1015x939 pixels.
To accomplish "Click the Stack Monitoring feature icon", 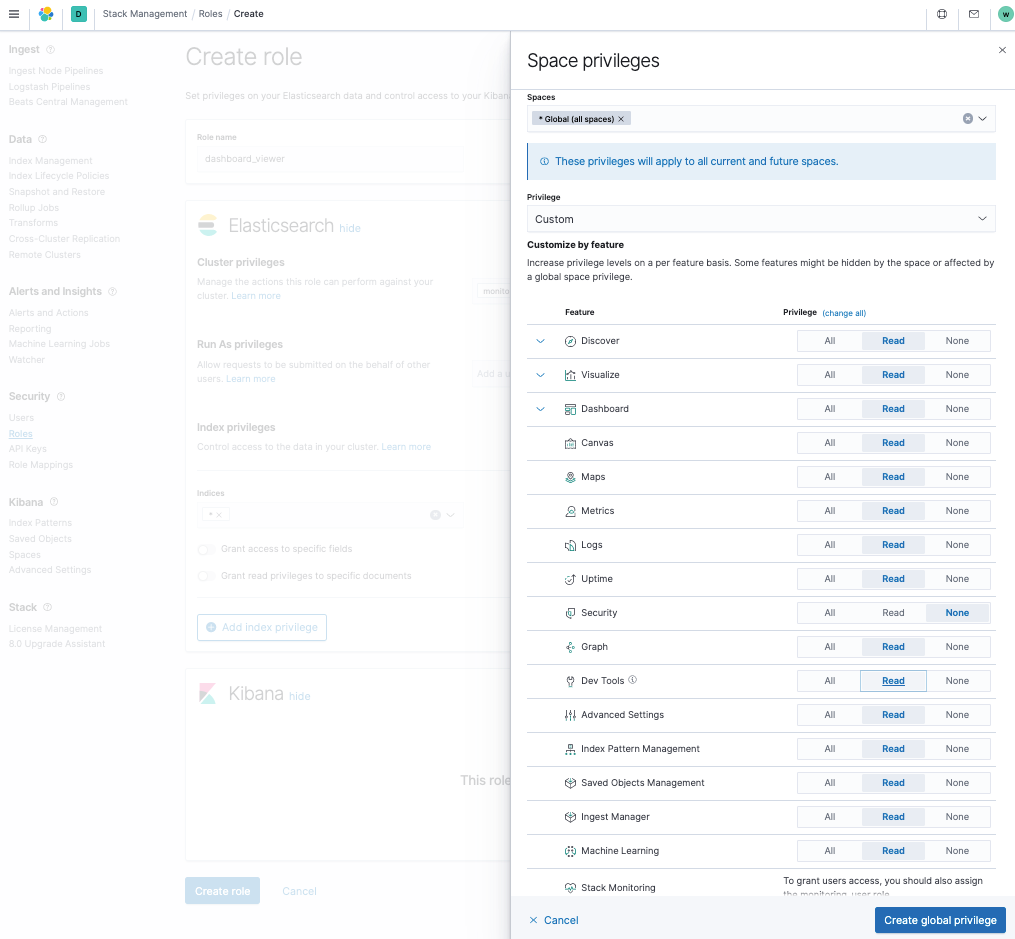I will (x=570, y=888).
